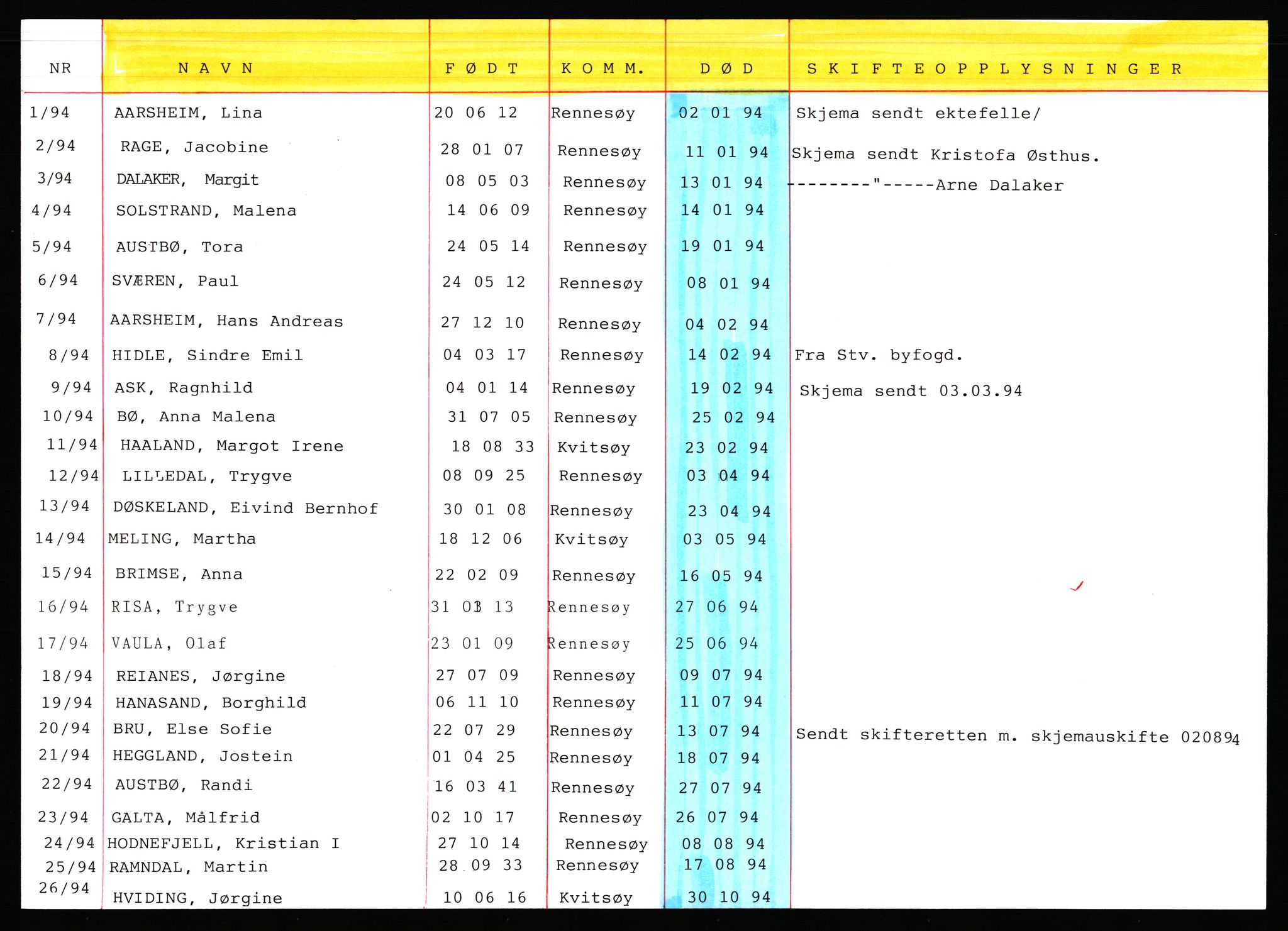Click birth date 18 08 33
The height and width of the screenshot is (931, 1288).
coord(493,447)
